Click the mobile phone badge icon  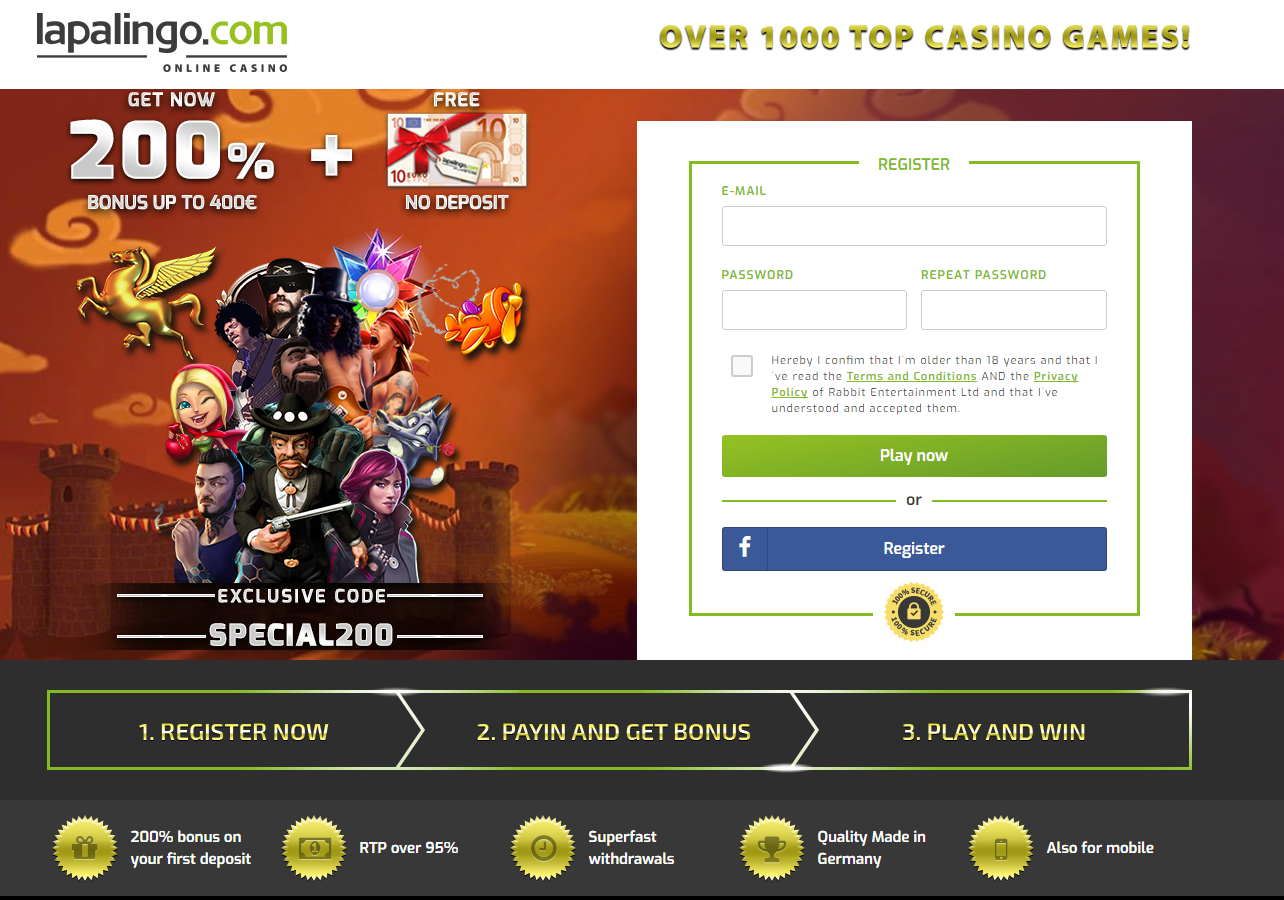(x=1001, y=848)
